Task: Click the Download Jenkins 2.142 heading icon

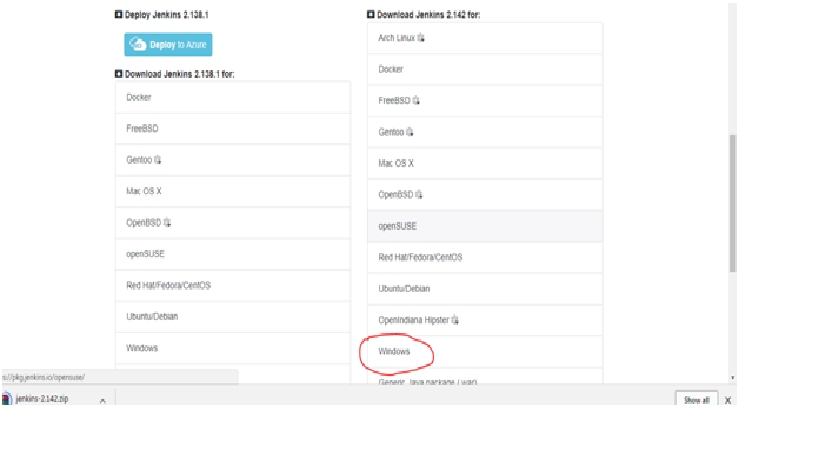Action: 370,14
